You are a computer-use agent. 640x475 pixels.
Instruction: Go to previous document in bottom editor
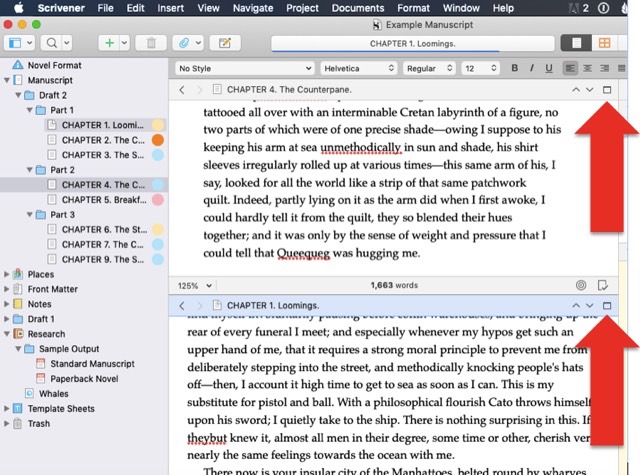(576, 305)
